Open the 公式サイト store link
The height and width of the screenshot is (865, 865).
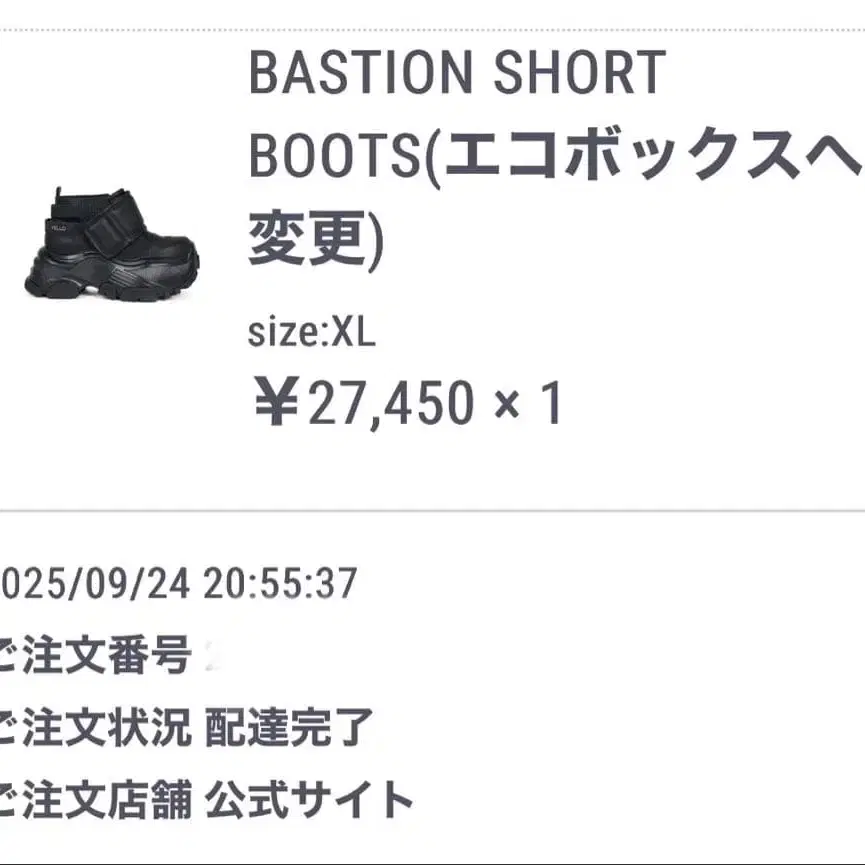click(x=309, y=799)
